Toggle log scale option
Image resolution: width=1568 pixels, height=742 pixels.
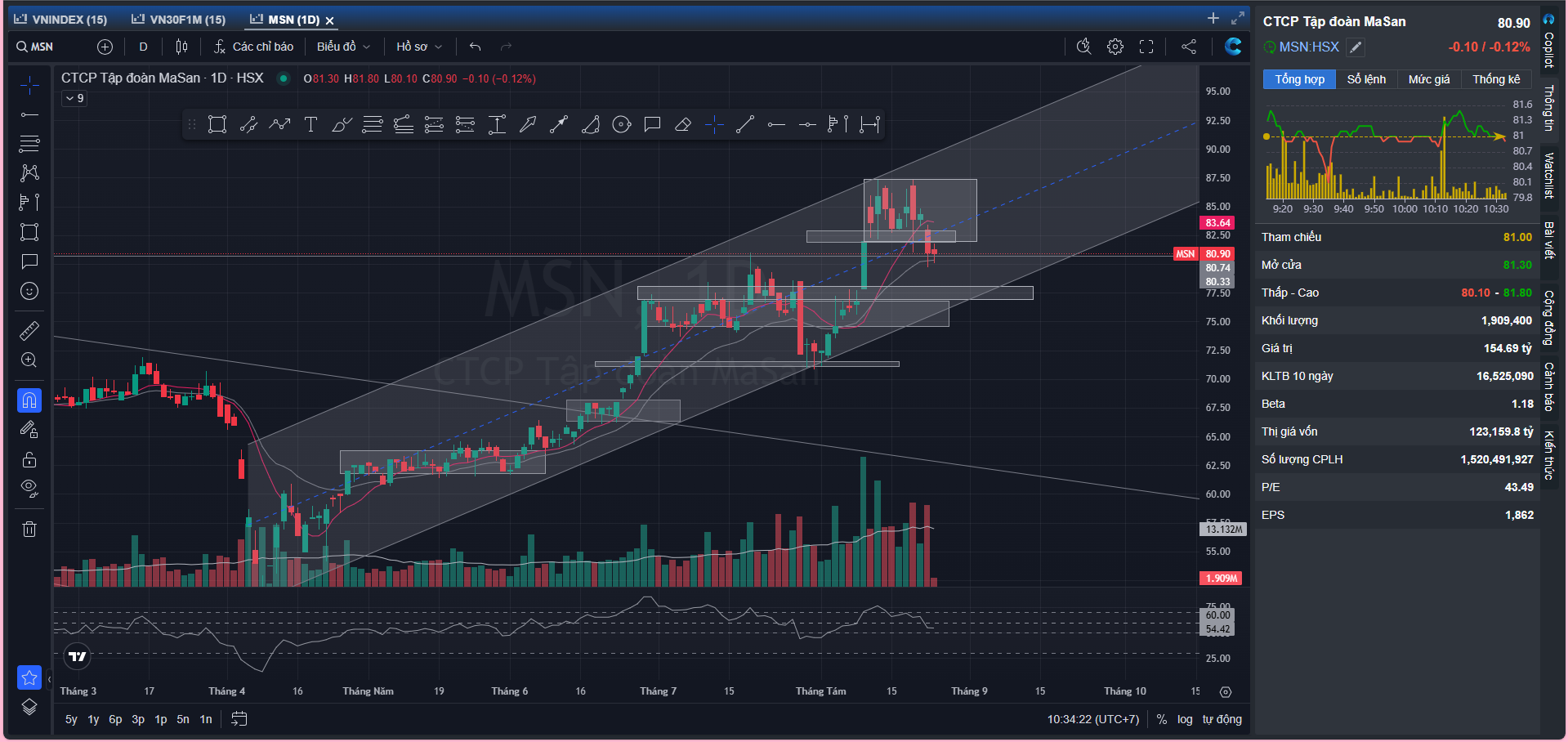(1185, 719)
